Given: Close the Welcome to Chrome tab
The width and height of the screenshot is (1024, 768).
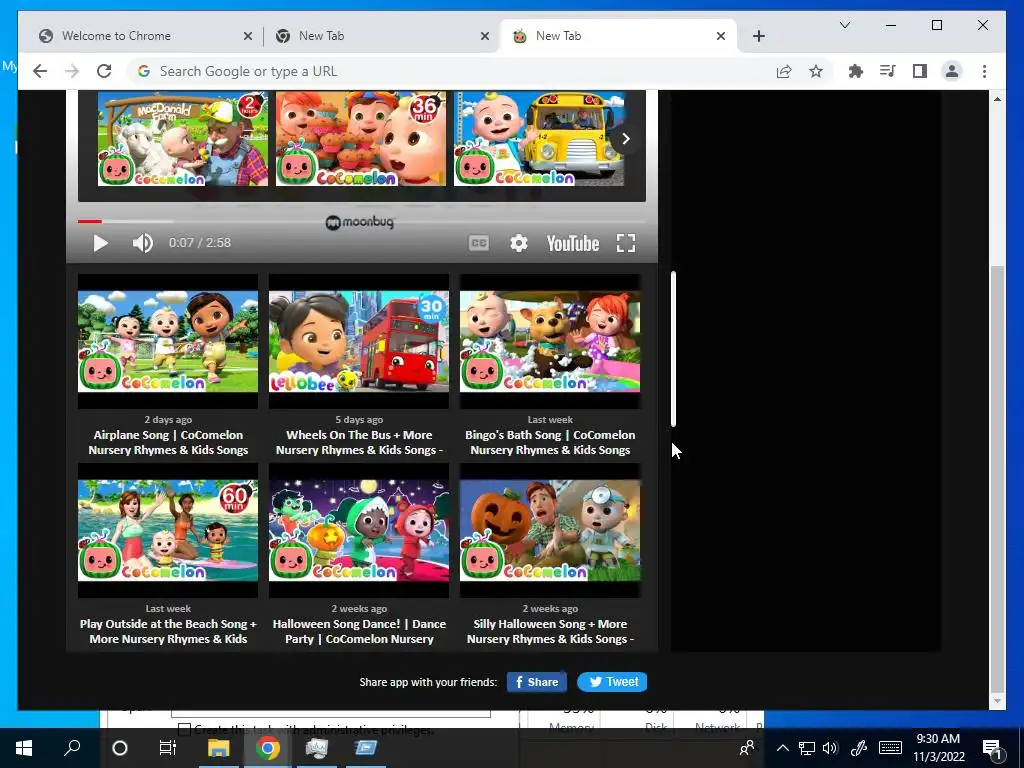Looking at the screenshot, I should 248,36.
